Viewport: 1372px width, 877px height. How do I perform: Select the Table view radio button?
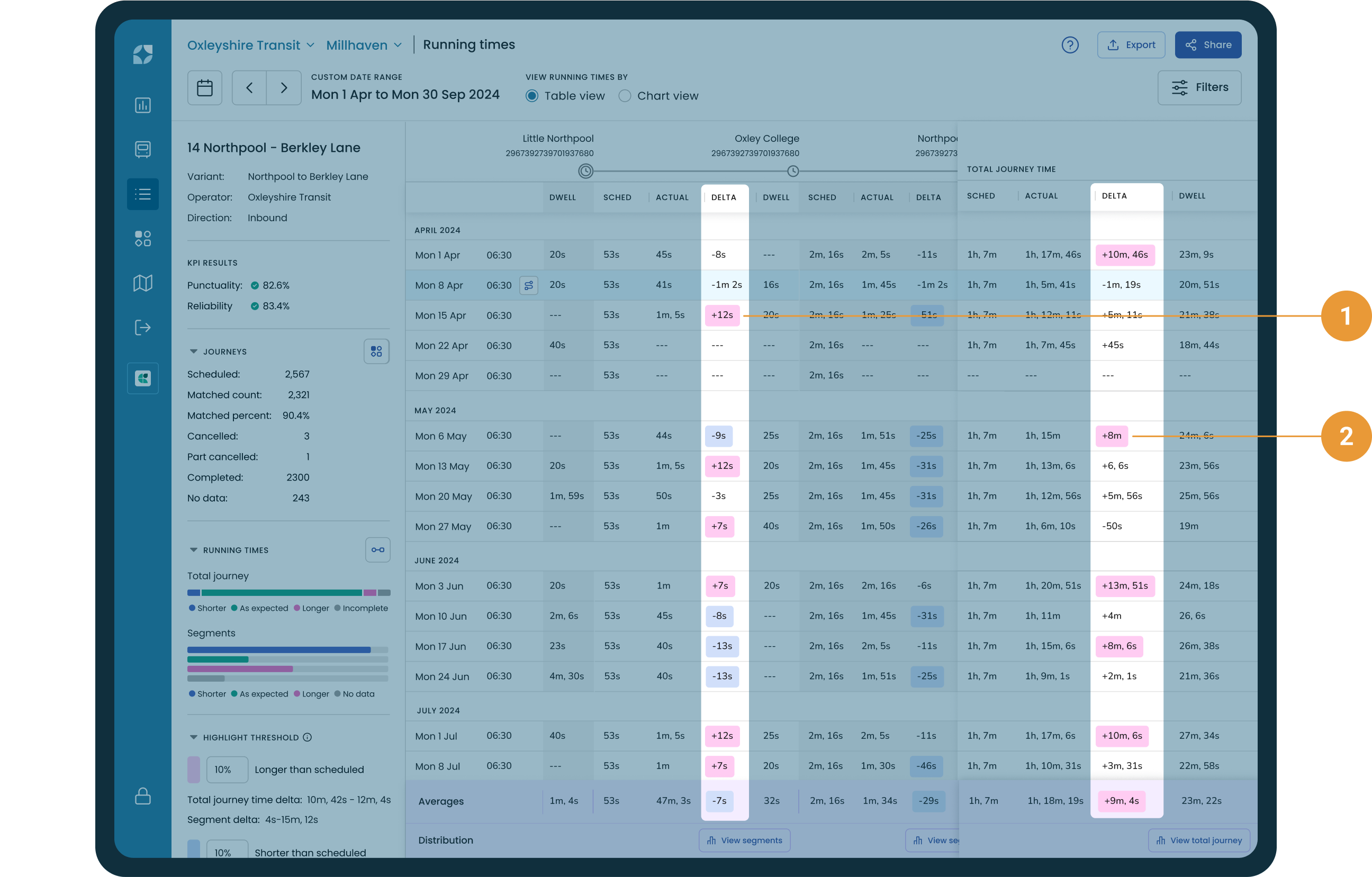[531, 96]
